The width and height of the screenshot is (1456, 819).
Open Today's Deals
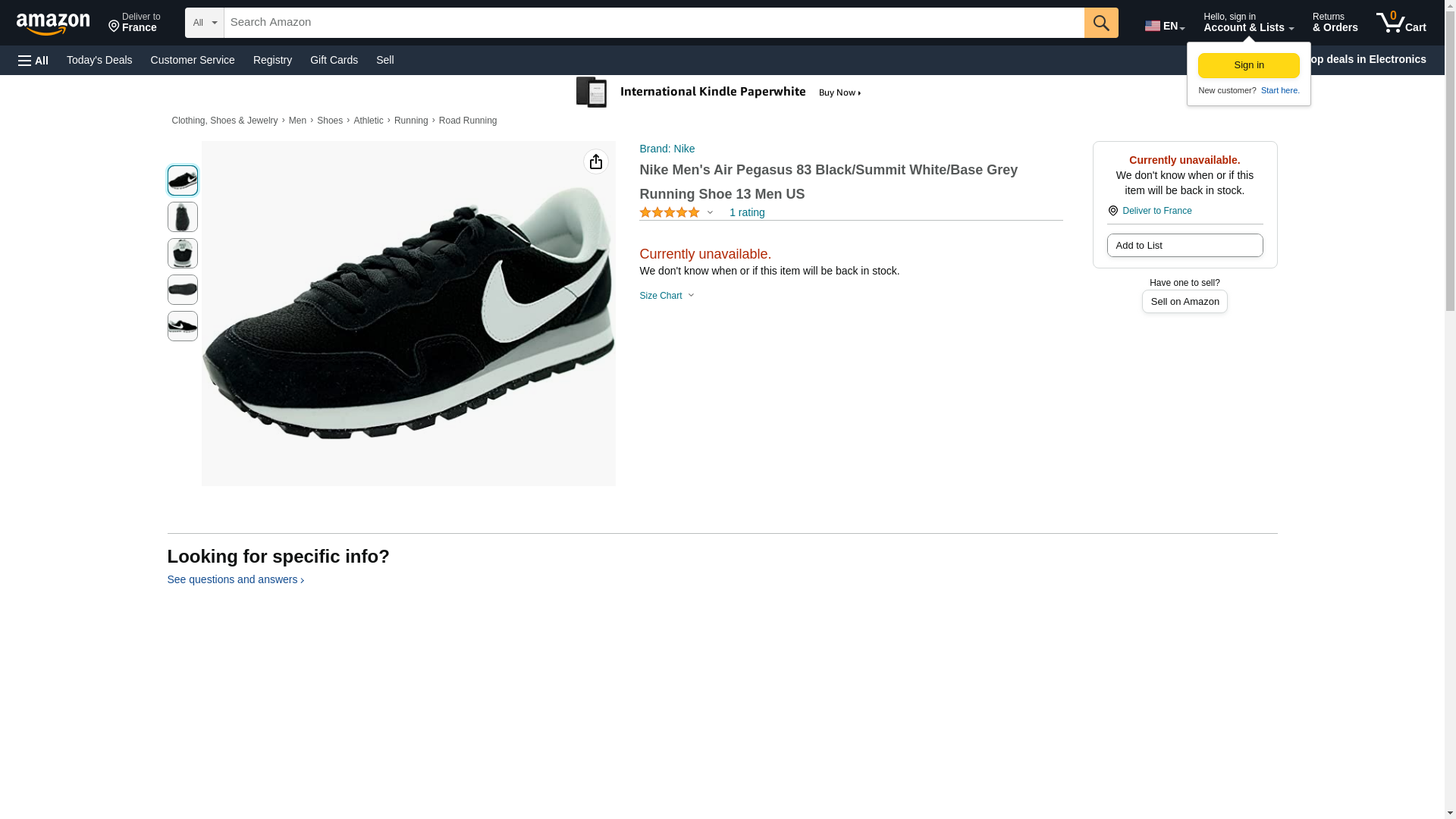[99, 60]
